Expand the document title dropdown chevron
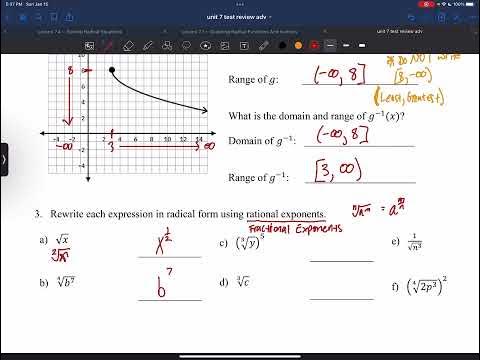This screenshot has height=360, width=480. 270,17
